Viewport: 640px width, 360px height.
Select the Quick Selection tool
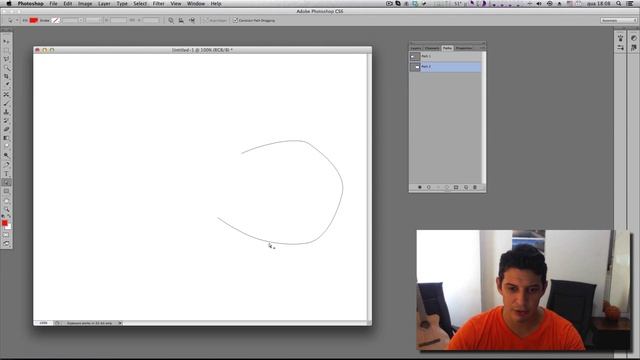click(x=6, y=68)
